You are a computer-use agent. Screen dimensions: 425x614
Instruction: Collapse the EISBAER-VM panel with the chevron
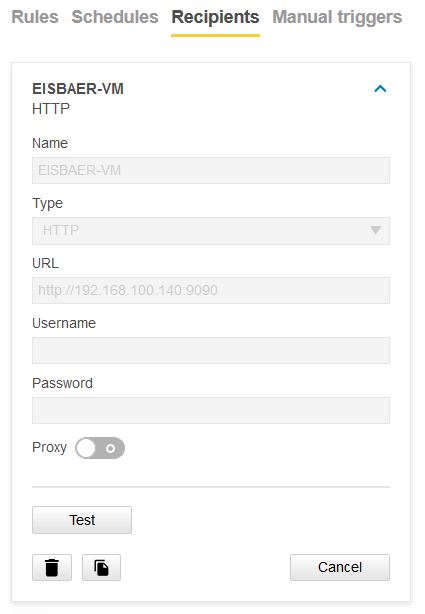380,89
